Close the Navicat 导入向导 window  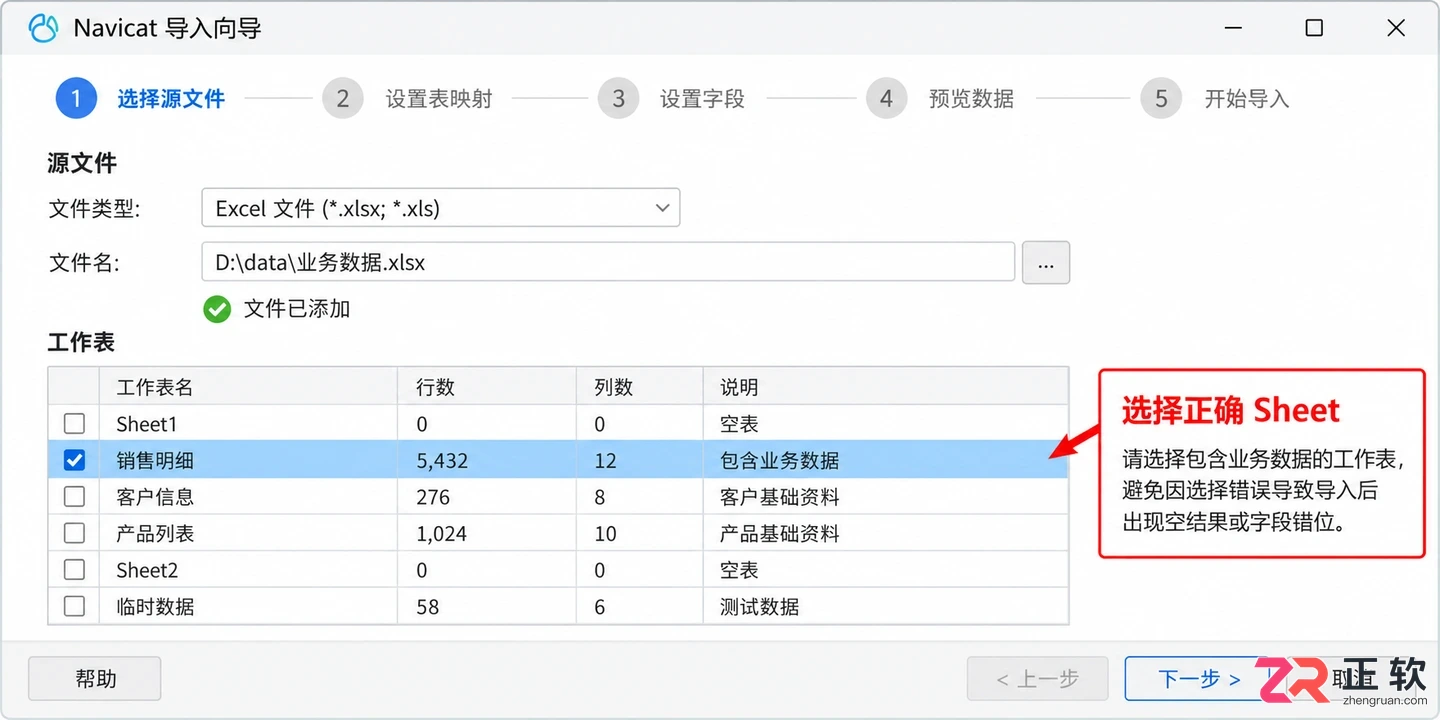pyautogui.click(x=1396, y=28)
